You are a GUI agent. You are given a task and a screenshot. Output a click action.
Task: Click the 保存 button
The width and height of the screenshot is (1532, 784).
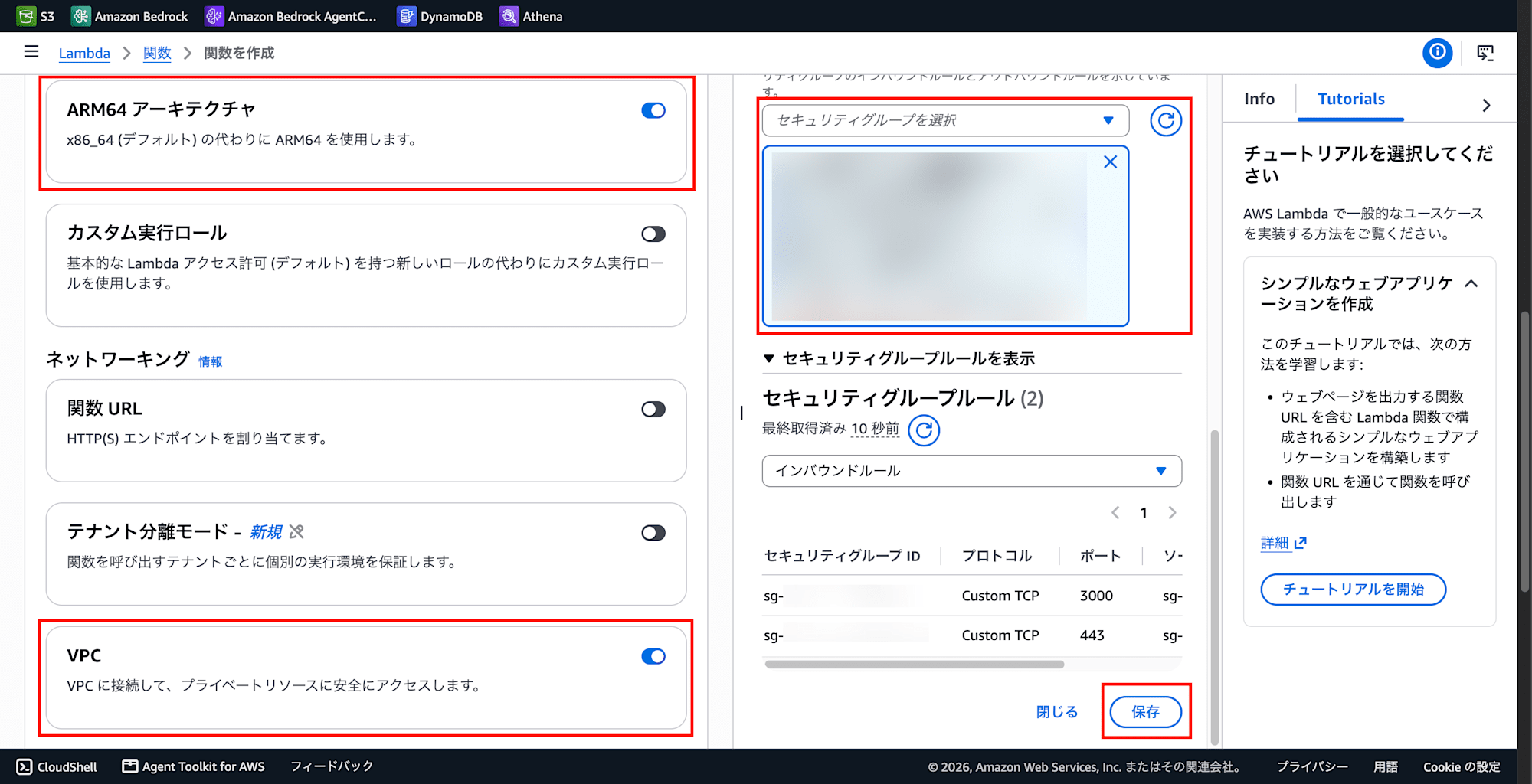(1145, 712)
